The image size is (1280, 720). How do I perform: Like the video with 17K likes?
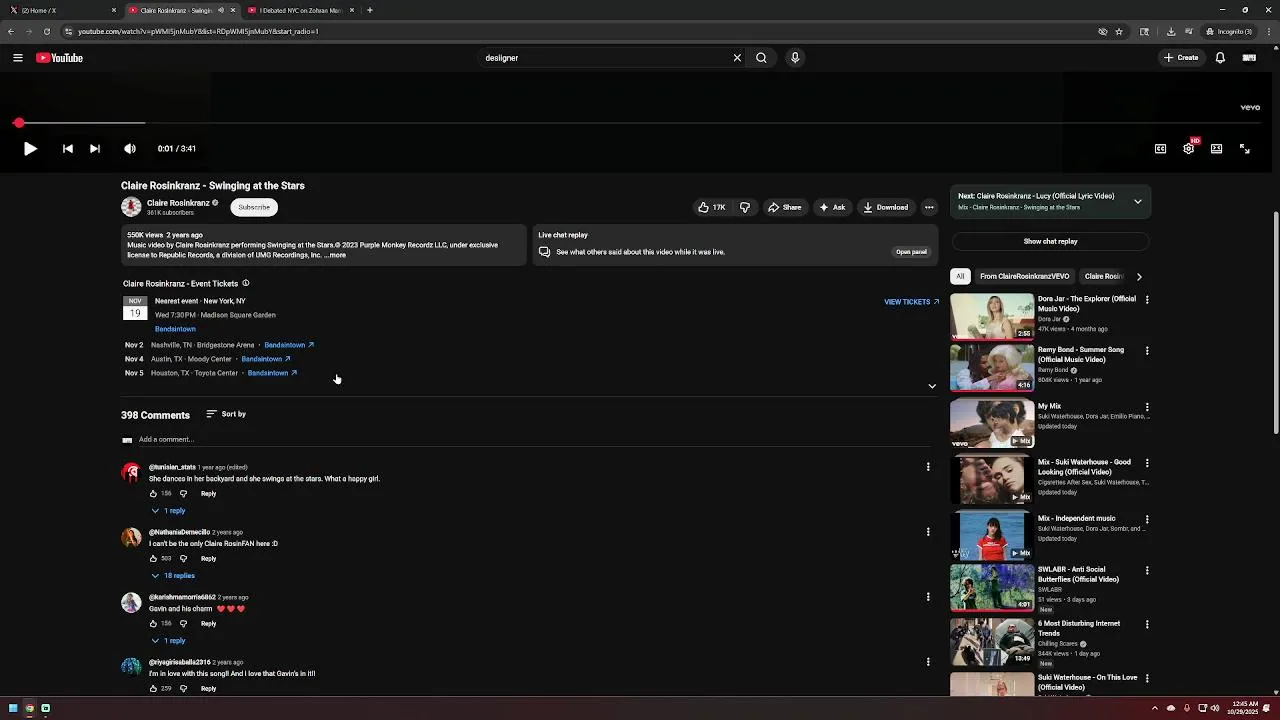tap(712, 207)
